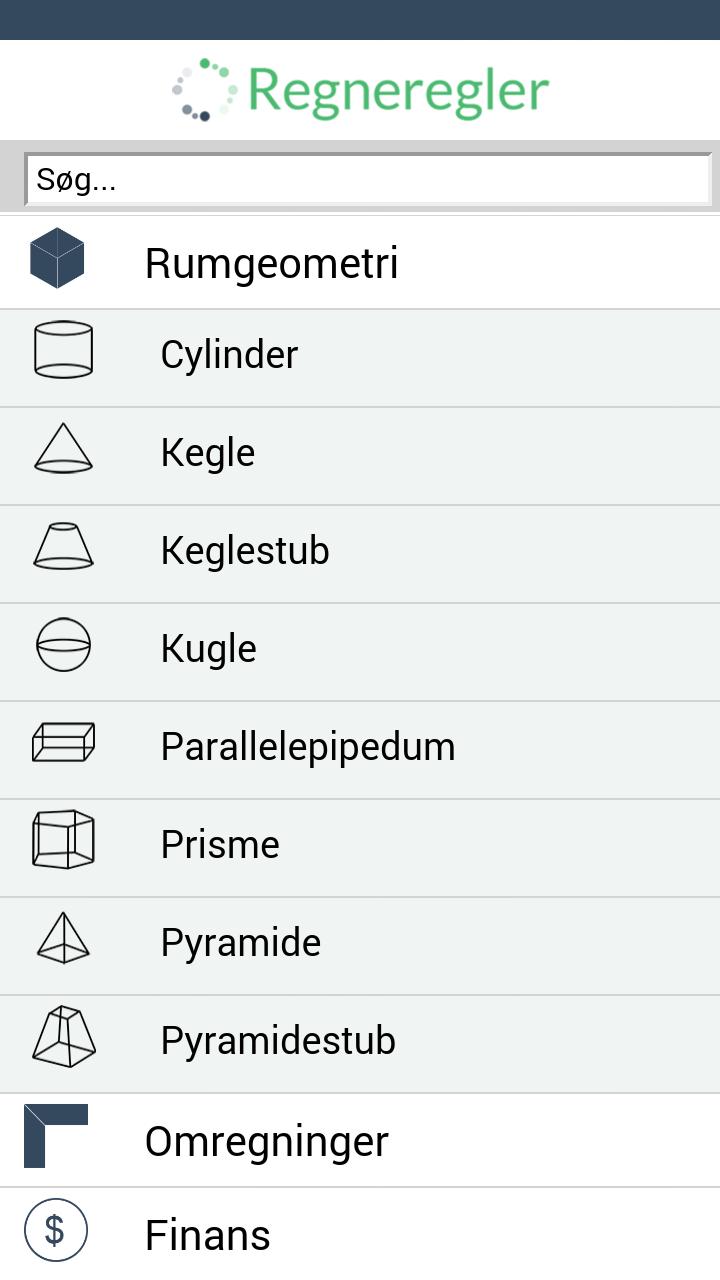Viewport: 720px width, 1280px height.
Task: Collapse the Rumgeometri category
Action: click(271, 263)
